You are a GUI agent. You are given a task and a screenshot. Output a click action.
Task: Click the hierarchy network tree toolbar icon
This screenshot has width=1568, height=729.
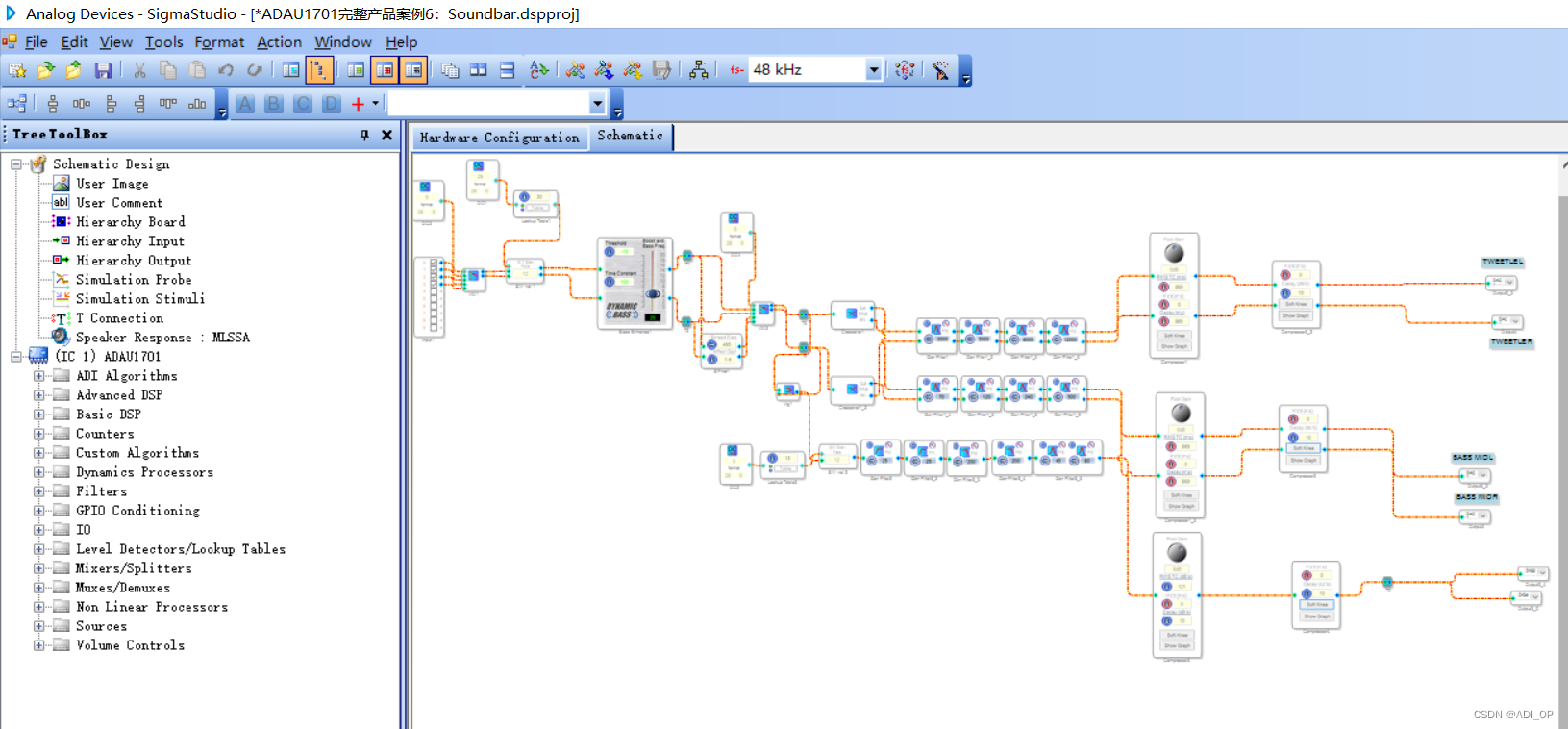pos(699,70)
